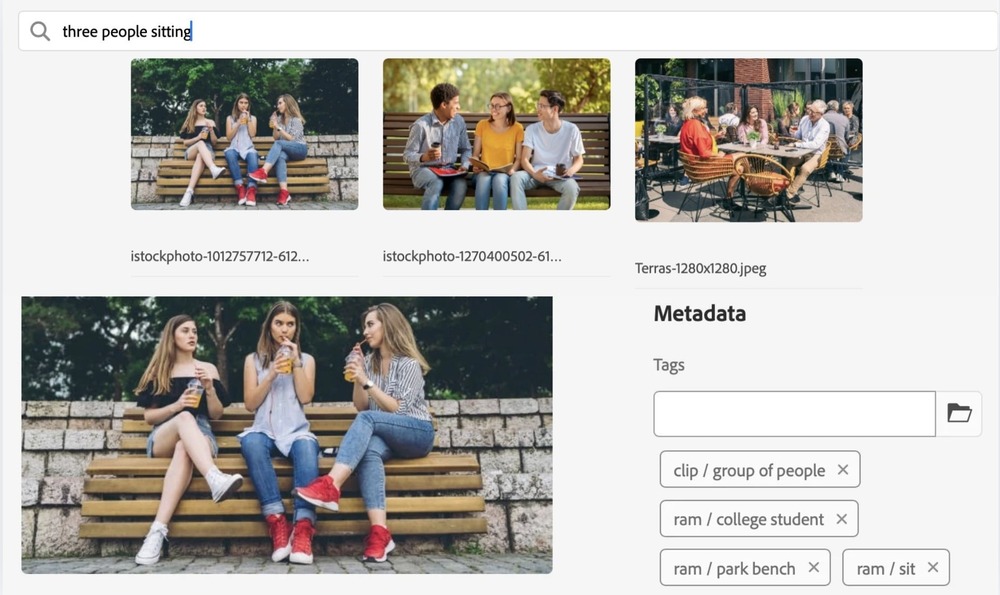Focus the search field containing 'three people sitting'
Screen dimensions: 1000x595
click(x=500, y=32)
